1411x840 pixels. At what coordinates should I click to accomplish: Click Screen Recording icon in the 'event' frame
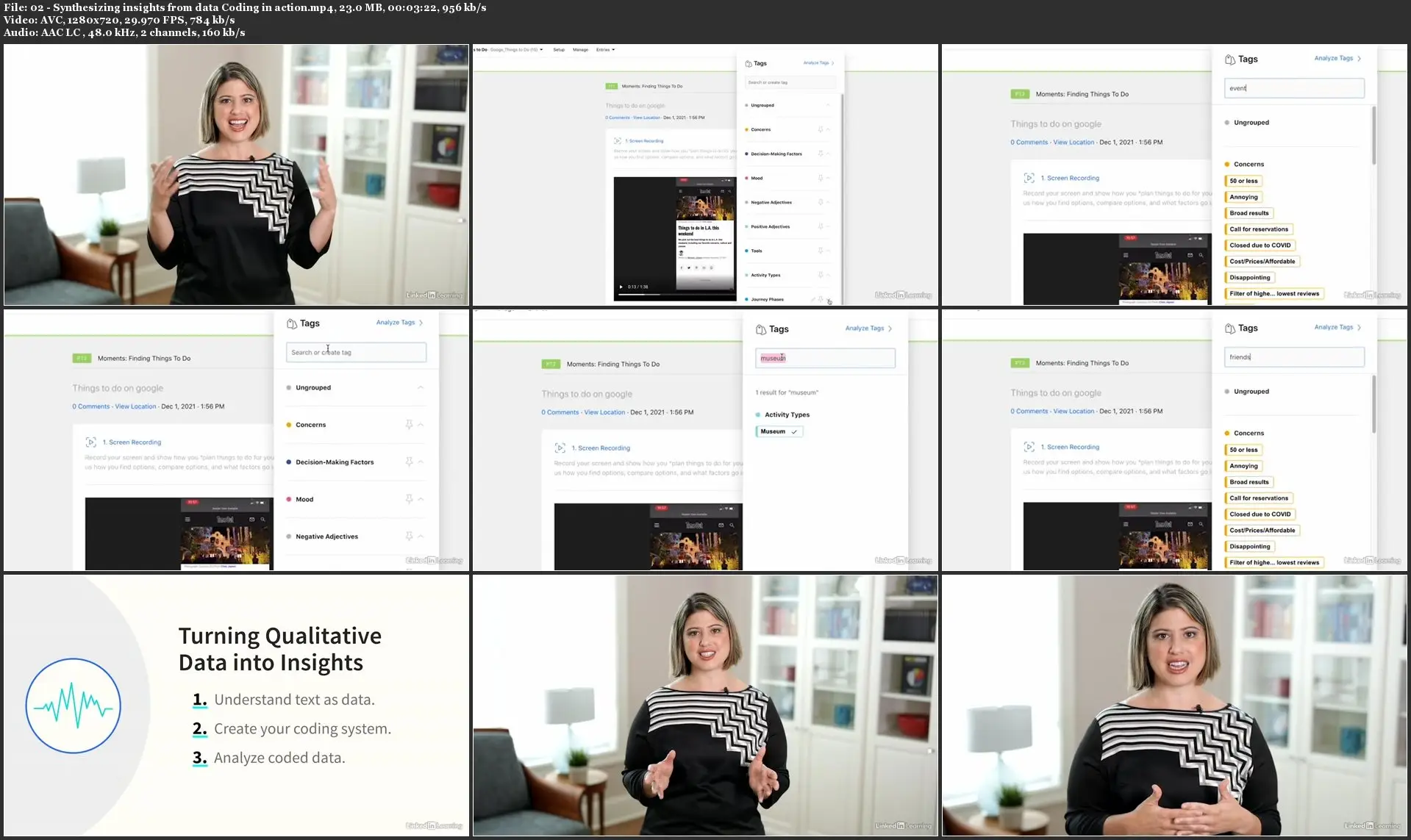coord(1029,178)
